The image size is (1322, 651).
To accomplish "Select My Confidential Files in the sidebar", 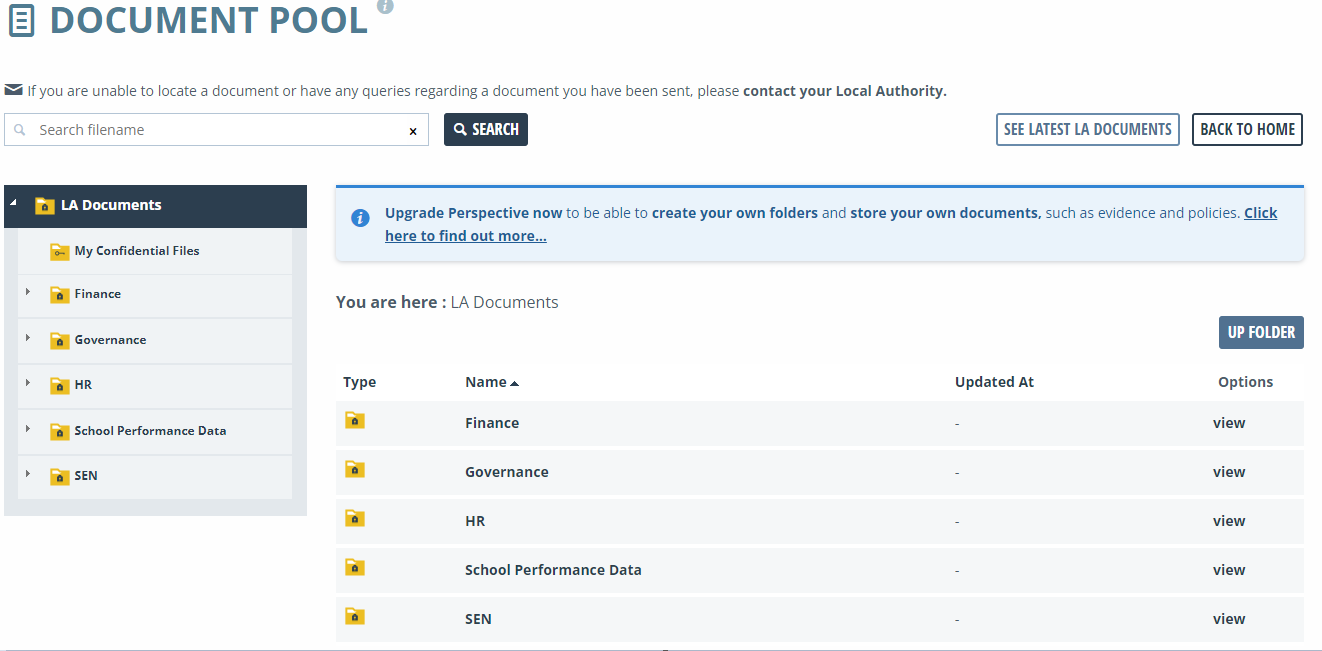I will (137, 251).
